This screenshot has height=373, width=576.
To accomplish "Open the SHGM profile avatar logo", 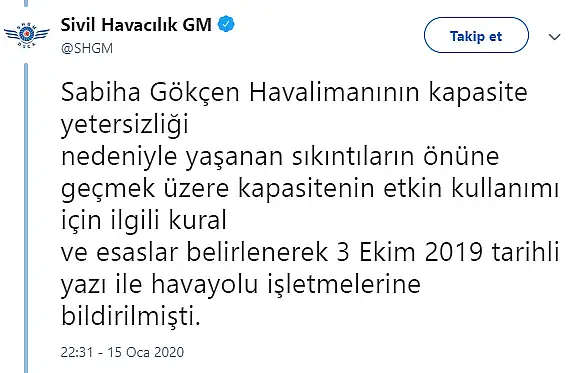I will (26, 35).
